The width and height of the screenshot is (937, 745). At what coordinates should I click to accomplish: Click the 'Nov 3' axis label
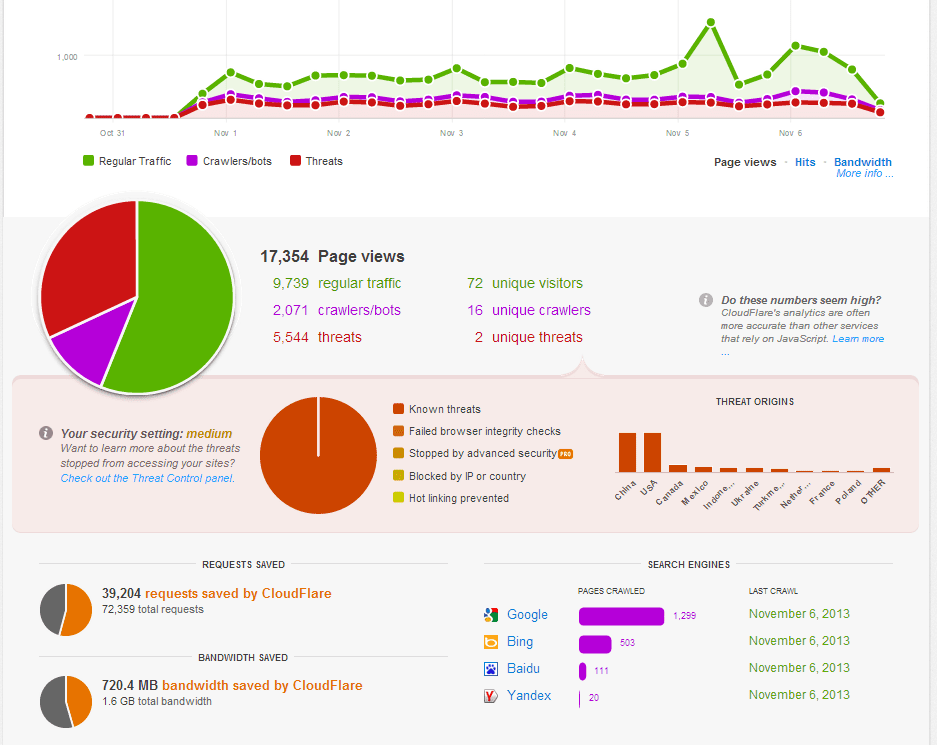click(x=451, y=133)
